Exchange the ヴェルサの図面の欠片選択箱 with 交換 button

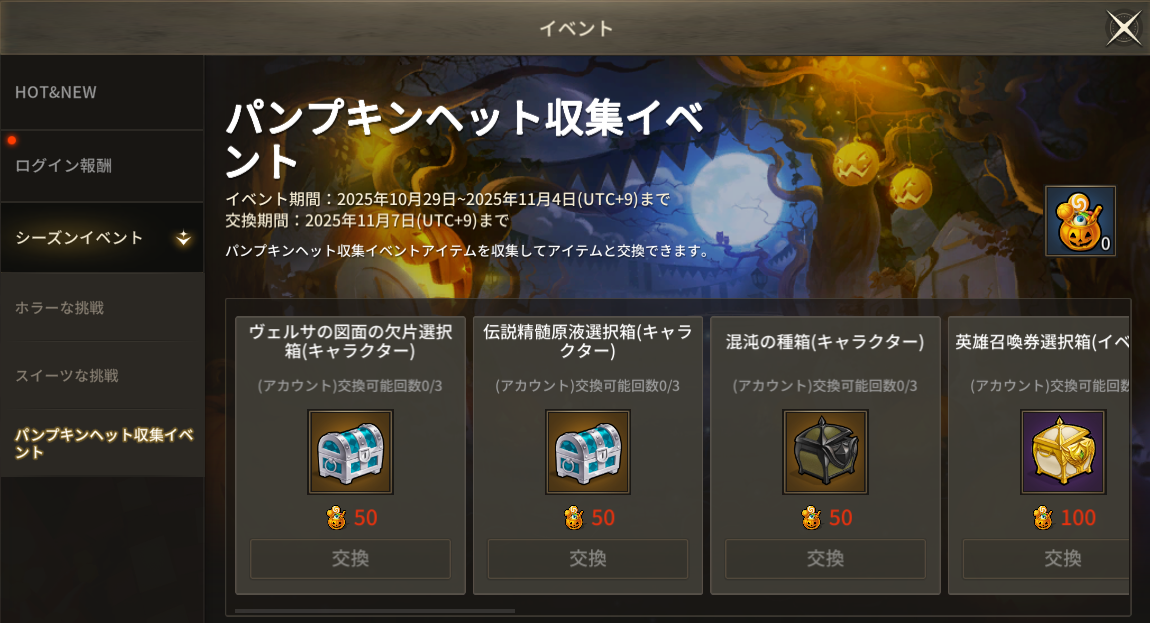click(x=351, y=559)
